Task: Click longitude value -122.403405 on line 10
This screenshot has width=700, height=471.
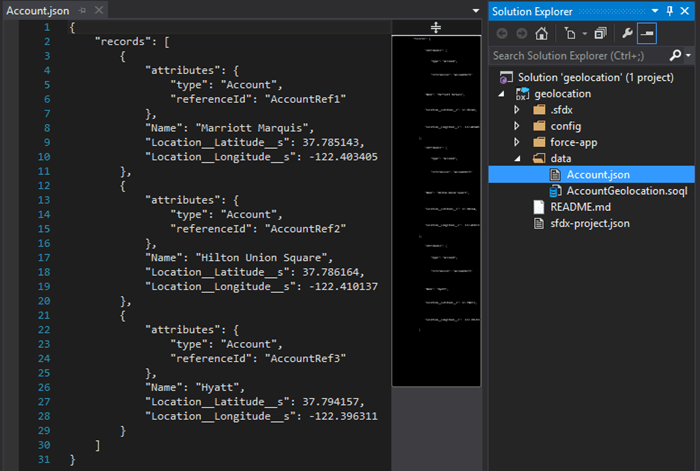Action: tap(343, 157)
